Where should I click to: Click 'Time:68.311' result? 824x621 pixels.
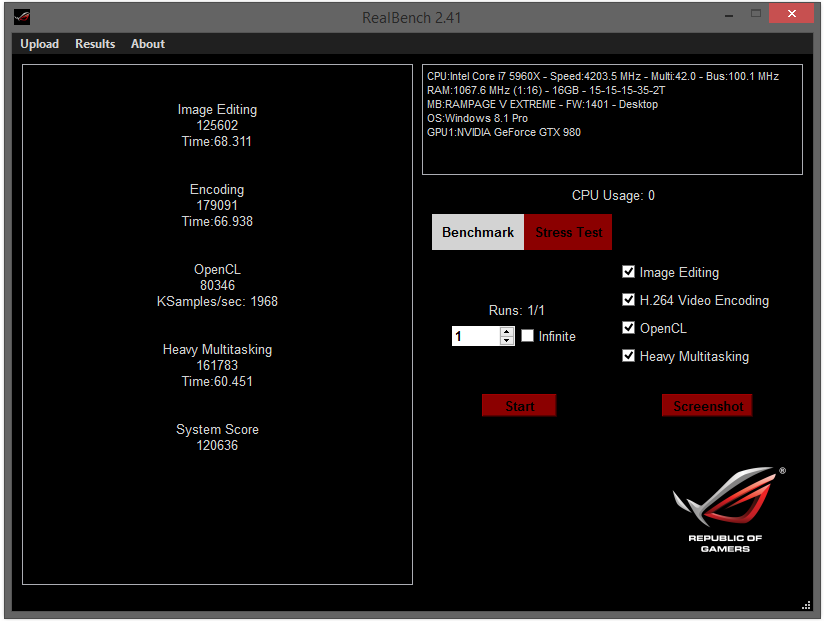coord(217,141)
